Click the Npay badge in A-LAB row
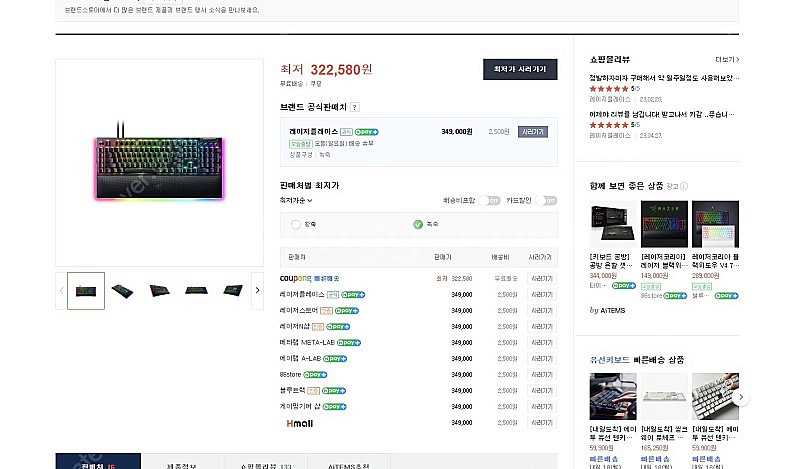Viewport: 800px width, 469px height. point(335,359)
